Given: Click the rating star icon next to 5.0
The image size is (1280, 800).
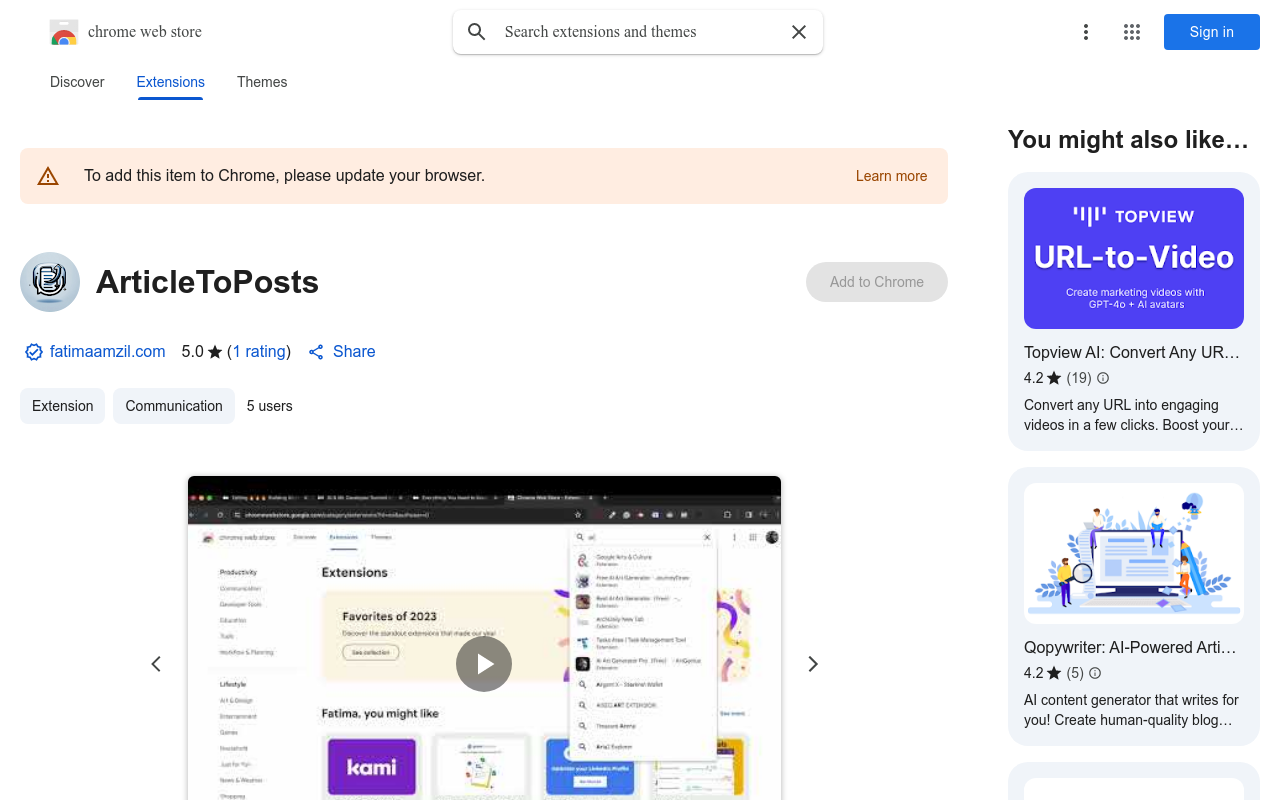Looking at the screenshot, I should [215, 352].
